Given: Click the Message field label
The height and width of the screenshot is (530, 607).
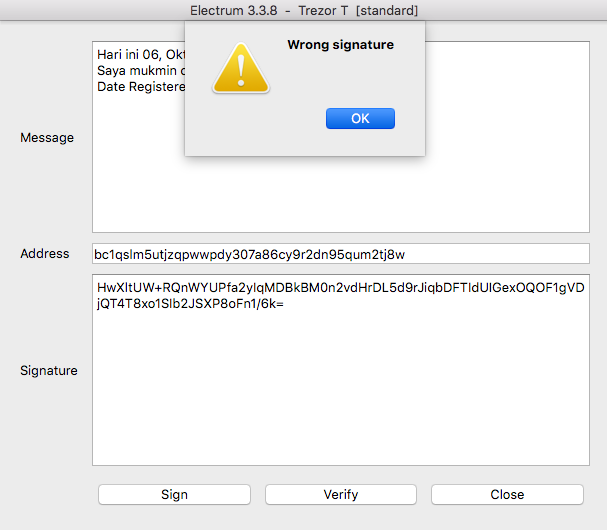Looking at the screenshot, I should [47, 138].
